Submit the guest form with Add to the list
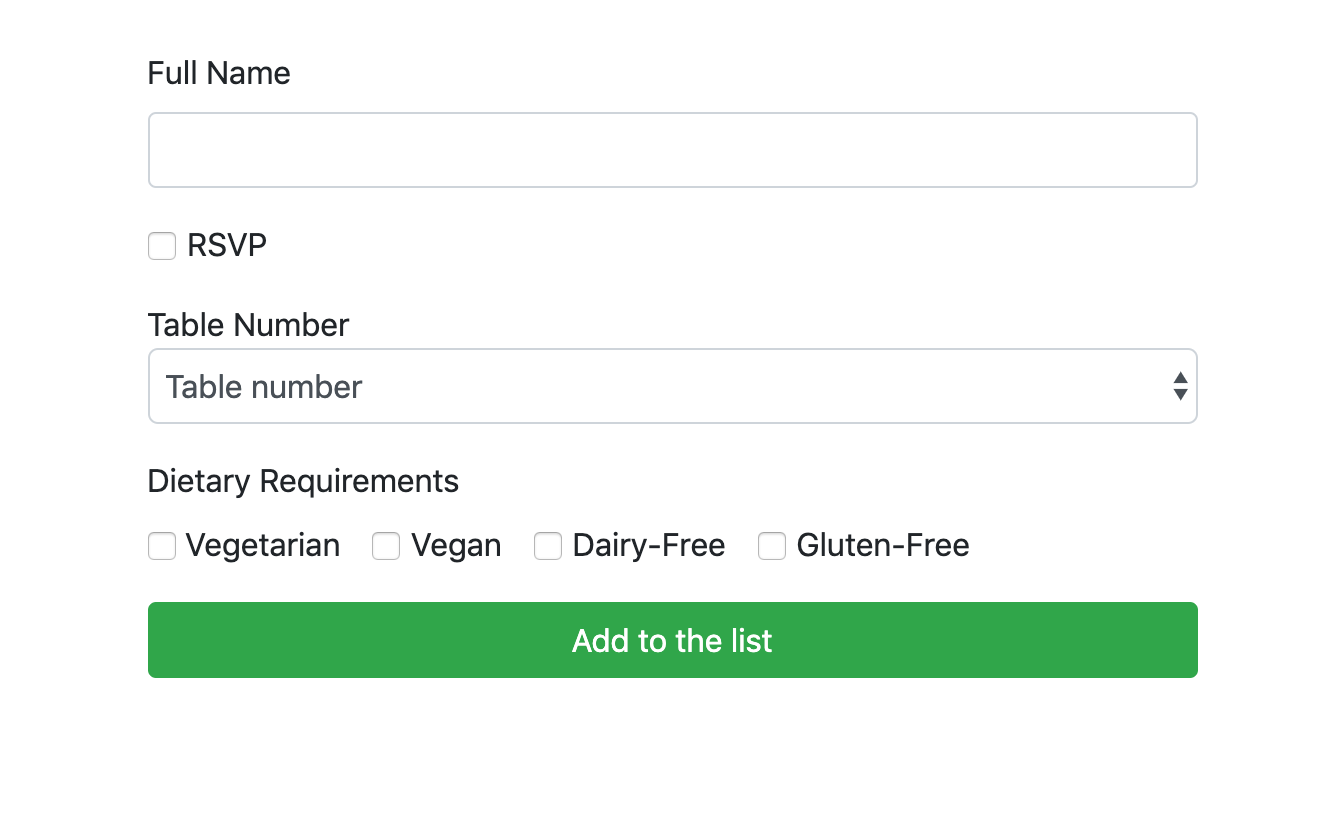1342x836 pixels. 672,640
